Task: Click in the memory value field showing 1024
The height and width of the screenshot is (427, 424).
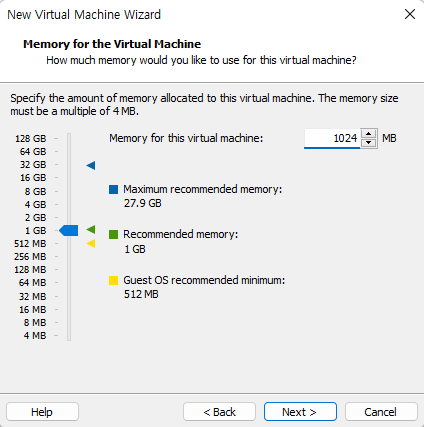Action: 332,138
